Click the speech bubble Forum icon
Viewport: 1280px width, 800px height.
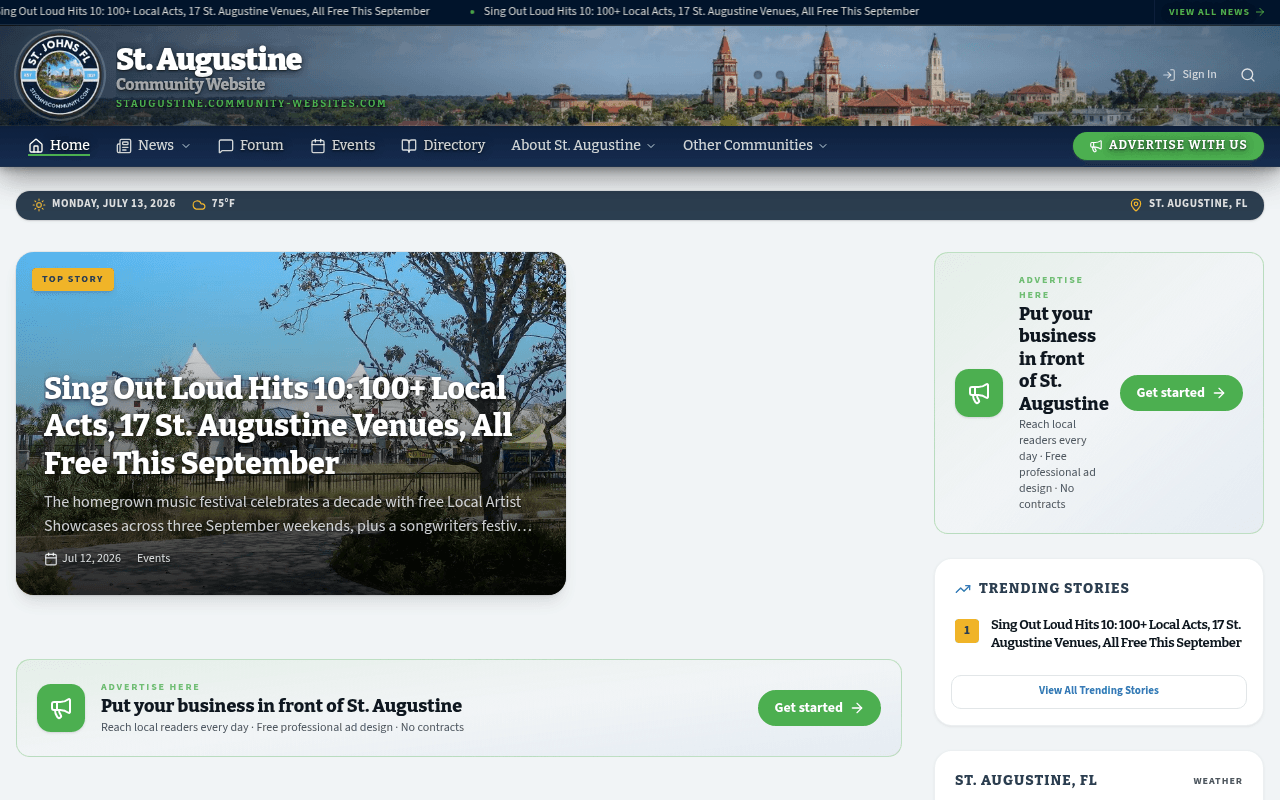tap(226, 146)
